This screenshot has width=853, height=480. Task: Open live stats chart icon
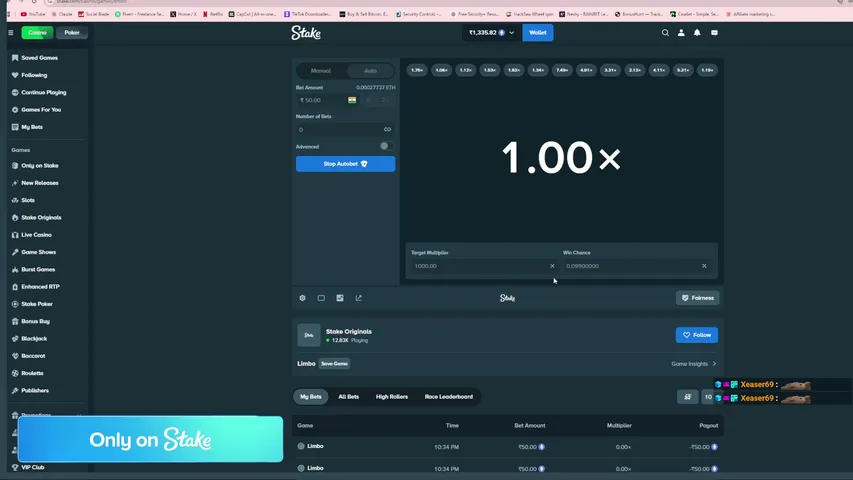pyautogui.click(x=340, y=298)
